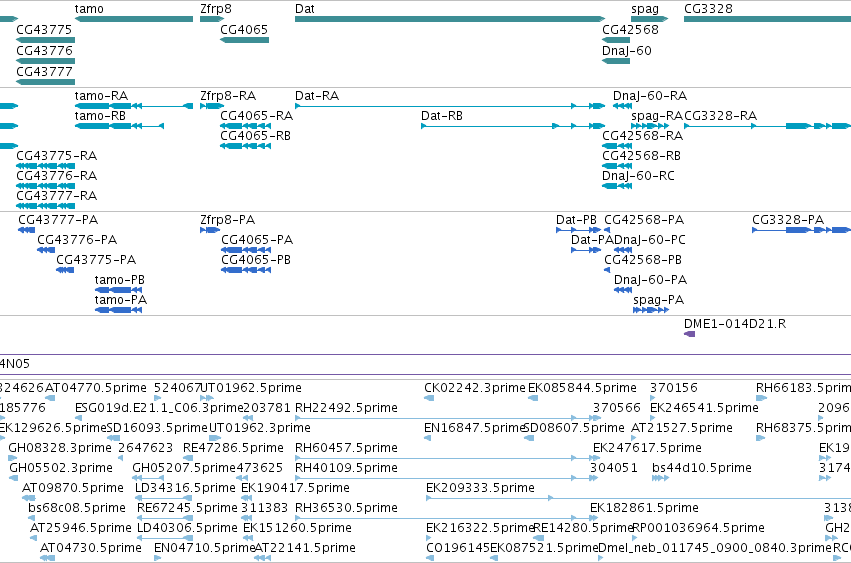This screenshot has width=851, height=563.
Task: Click the CG4065 gene label
Action: [x=244, y=30]
